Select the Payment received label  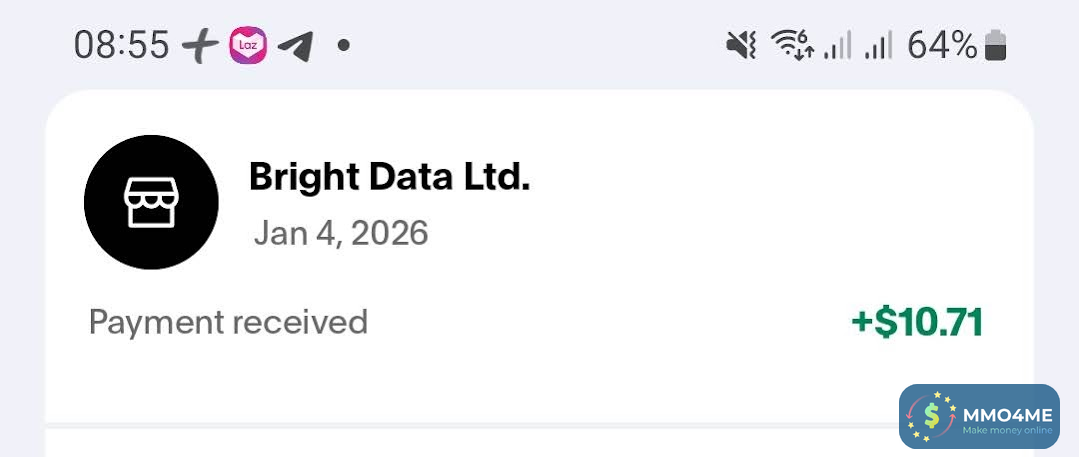pos(228,322)
